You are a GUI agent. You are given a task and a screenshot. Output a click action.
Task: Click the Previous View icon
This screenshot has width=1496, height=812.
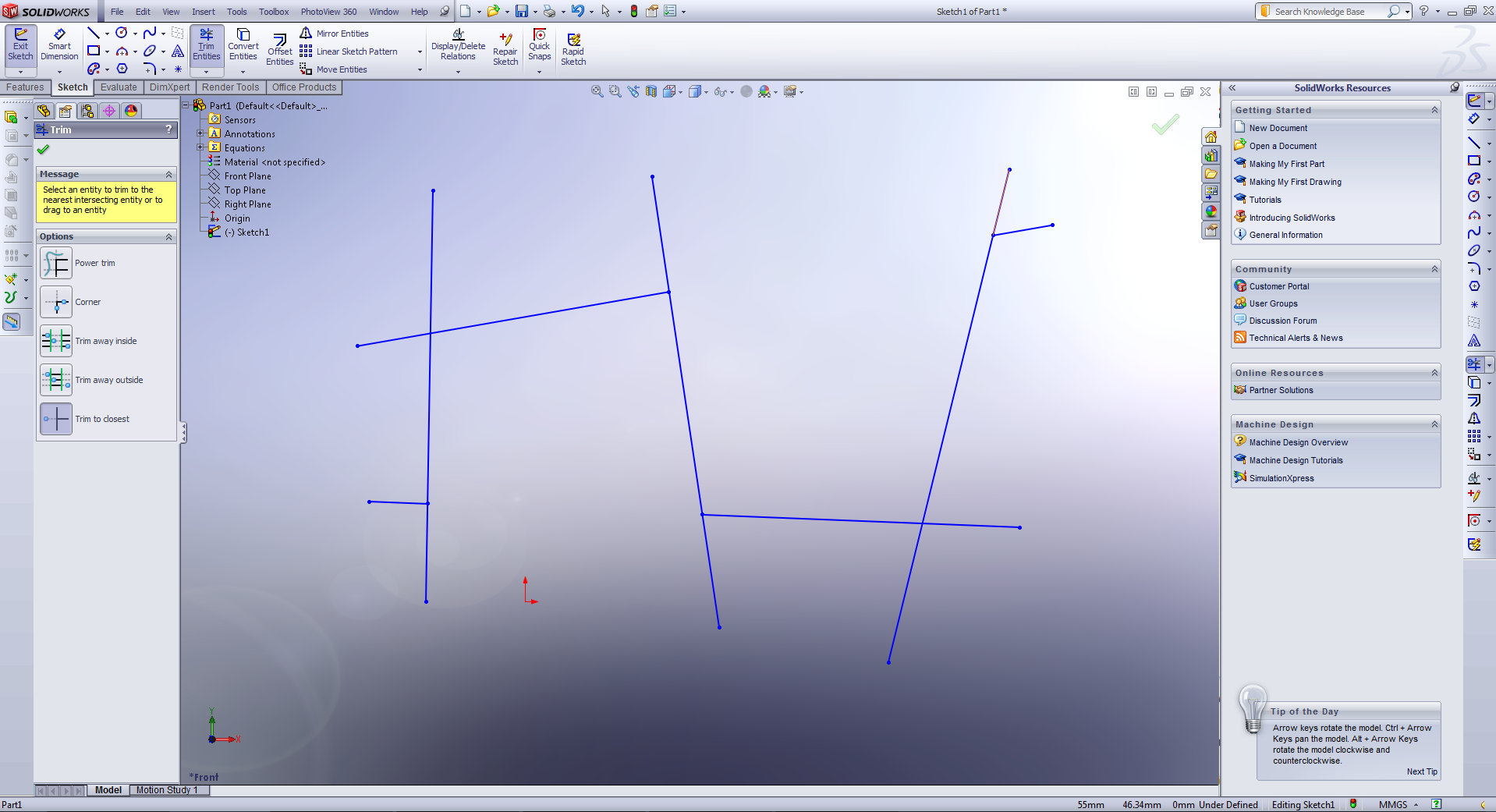(633, 91)
